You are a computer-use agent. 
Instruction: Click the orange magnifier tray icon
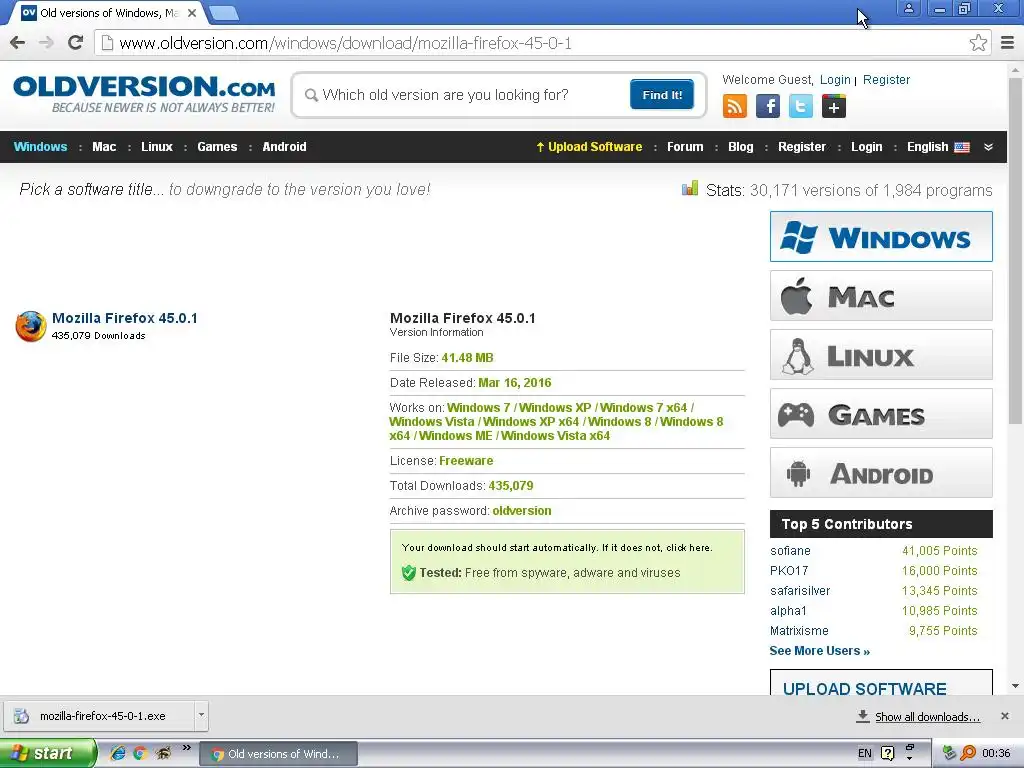pos(968,753)
